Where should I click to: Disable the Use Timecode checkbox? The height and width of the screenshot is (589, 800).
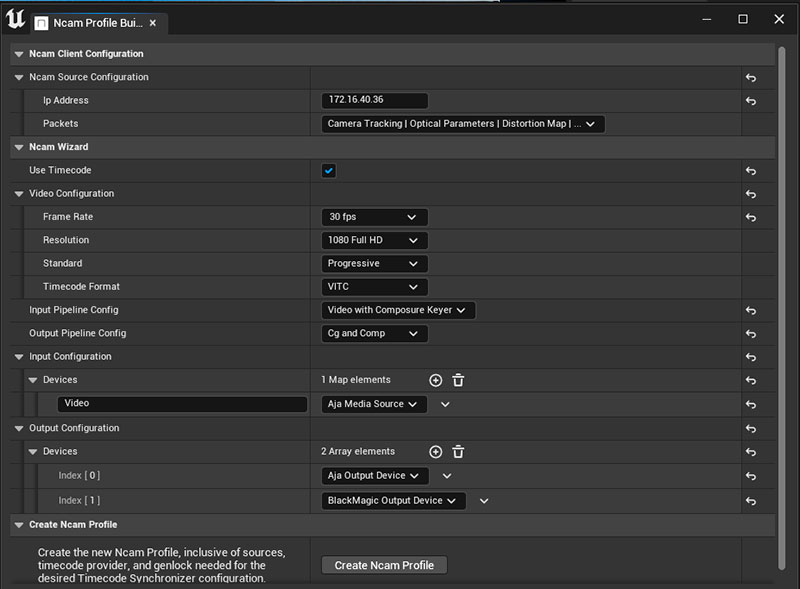coord(329,170)
